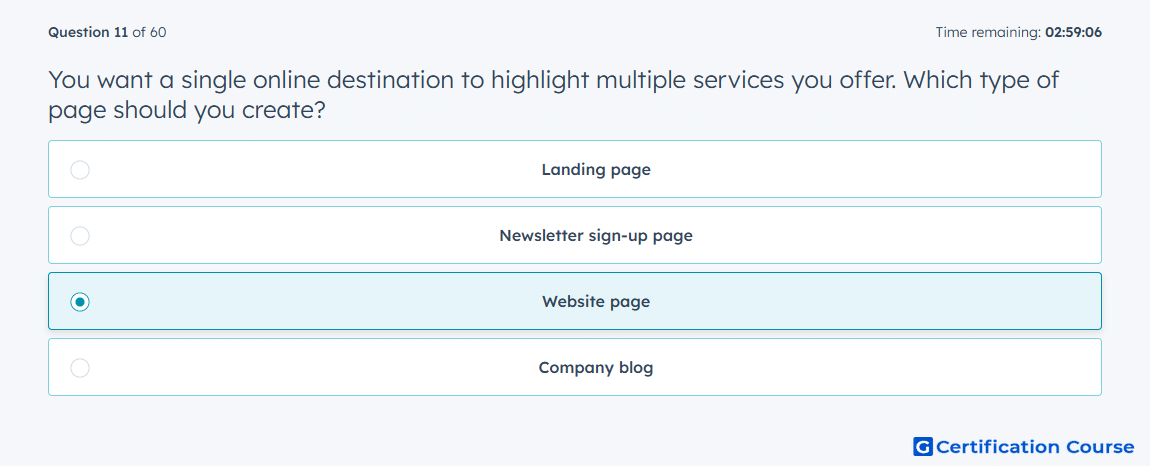This screenshot has width=1150, height=466.
Task: Click the selected Website page radio button
Action: [80, 302]
